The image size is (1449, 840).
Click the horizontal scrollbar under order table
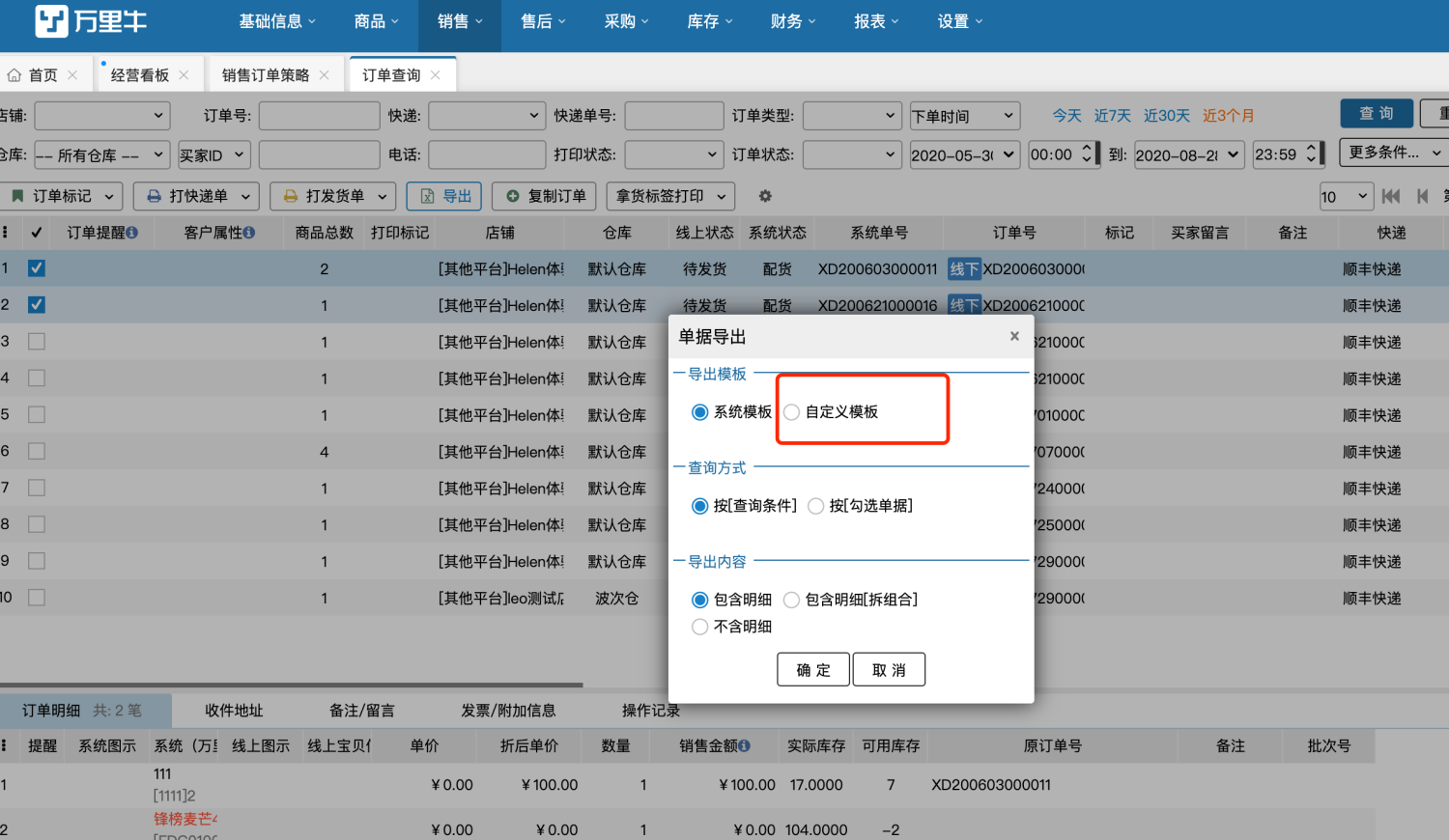pyautogui.click(x=292, y=685)
